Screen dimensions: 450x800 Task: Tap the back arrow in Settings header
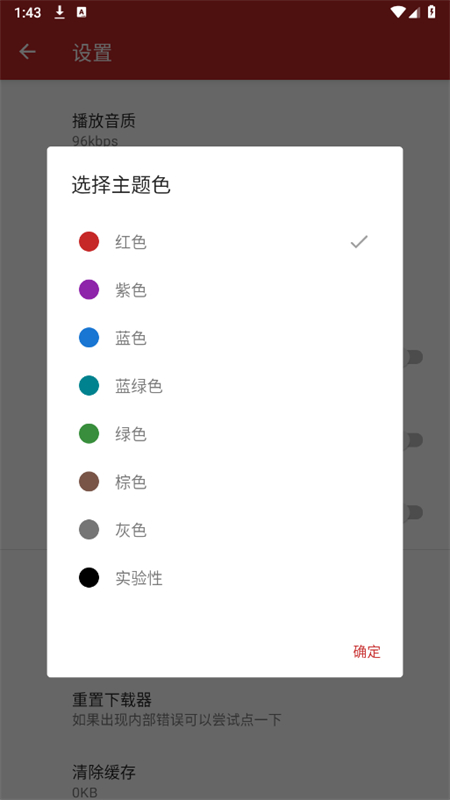point(27,52)
